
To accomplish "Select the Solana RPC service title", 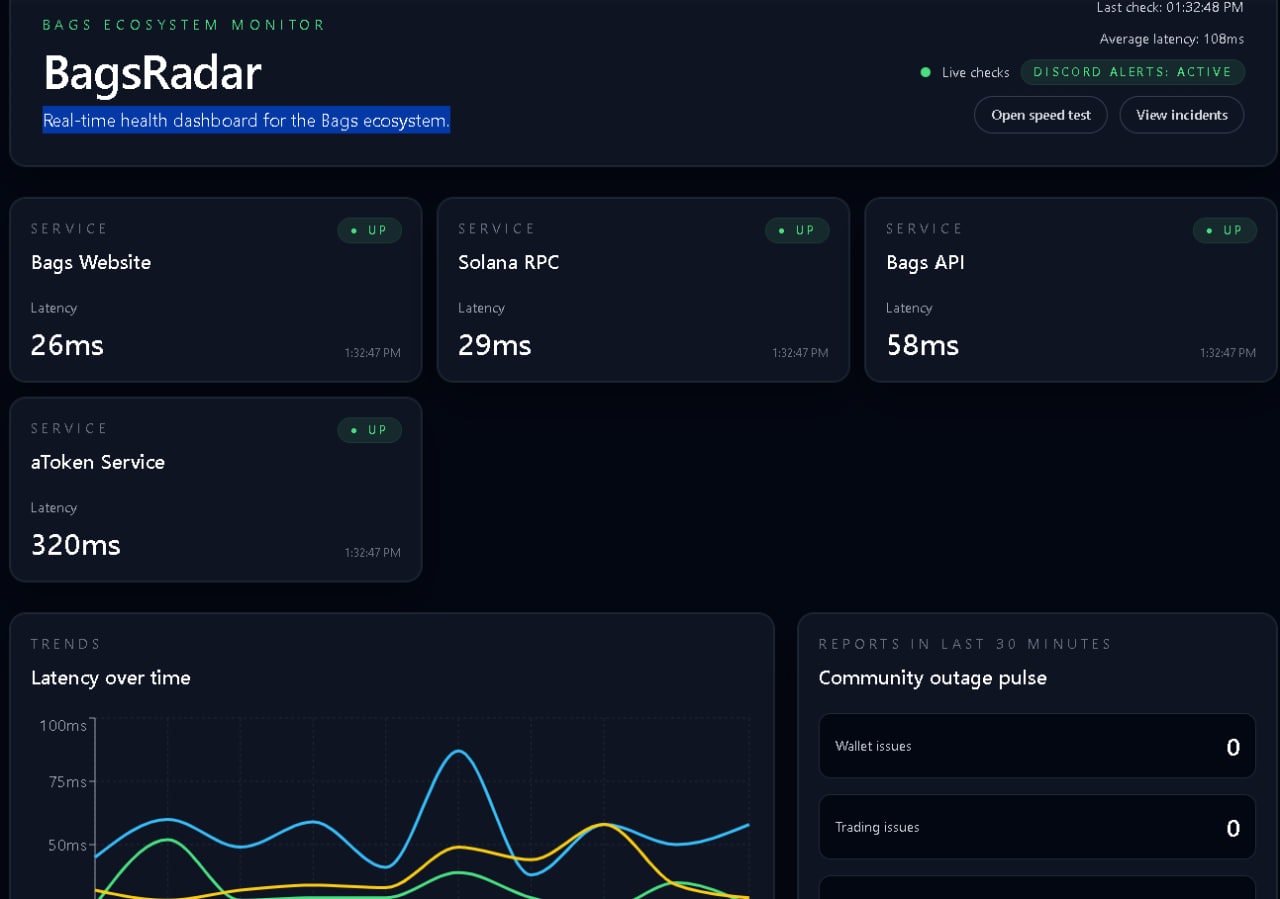I will [x=509, y=263].
